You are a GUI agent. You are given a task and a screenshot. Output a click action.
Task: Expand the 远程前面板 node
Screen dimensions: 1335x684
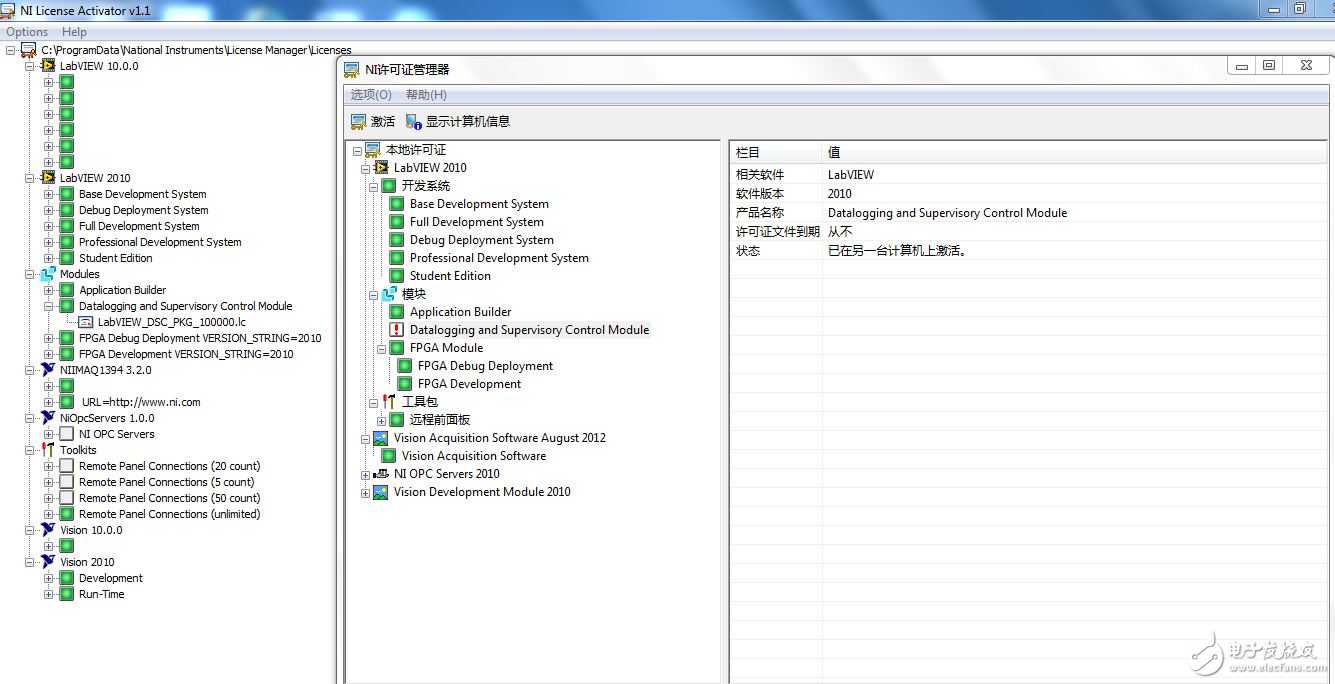click(x=382, y=420)
